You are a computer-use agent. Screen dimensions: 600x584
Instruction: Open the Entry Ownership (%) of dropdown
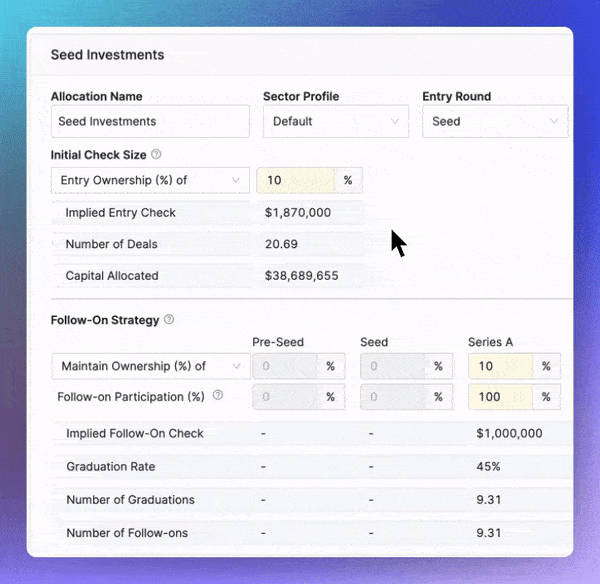coord(150,180)
